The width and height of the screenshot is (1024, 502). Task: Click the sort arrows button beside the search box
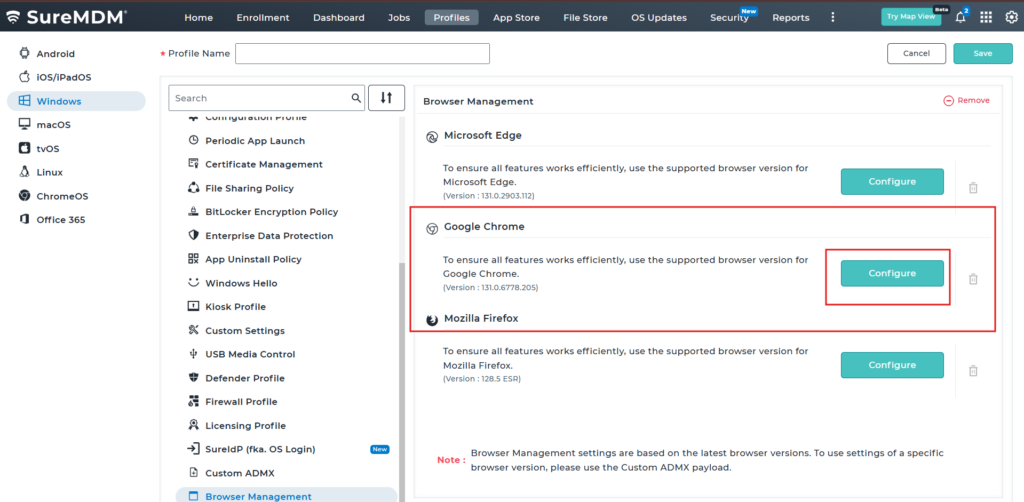[387, 98]
